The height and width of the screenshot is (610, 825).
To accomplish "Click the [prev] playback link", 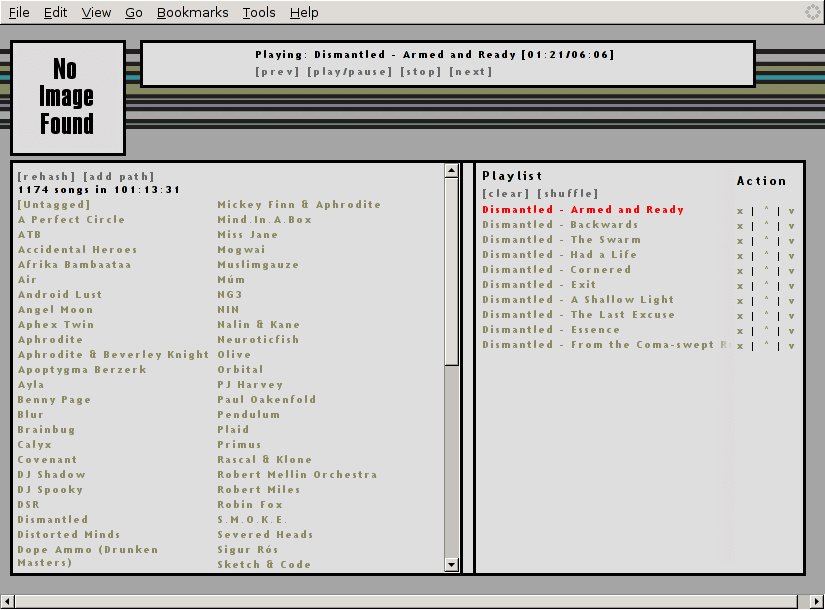I will click(277, 72).
